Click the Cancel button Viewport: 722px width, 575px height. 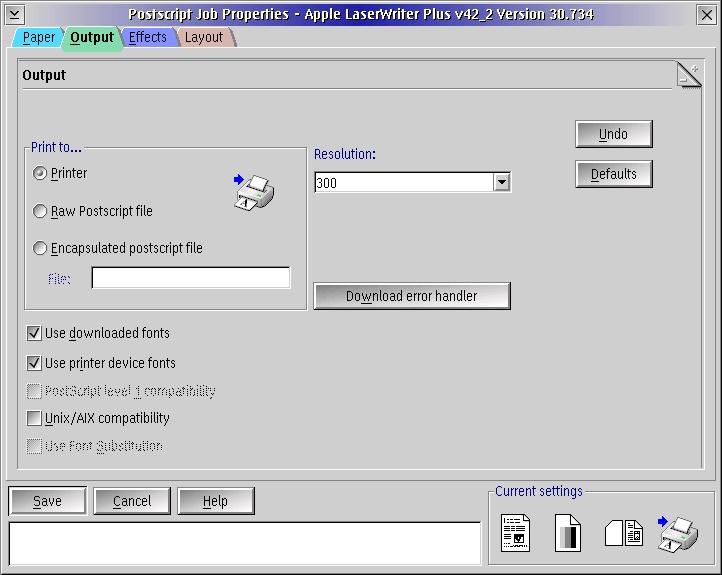pyautogui.click(x=132, y=500)
